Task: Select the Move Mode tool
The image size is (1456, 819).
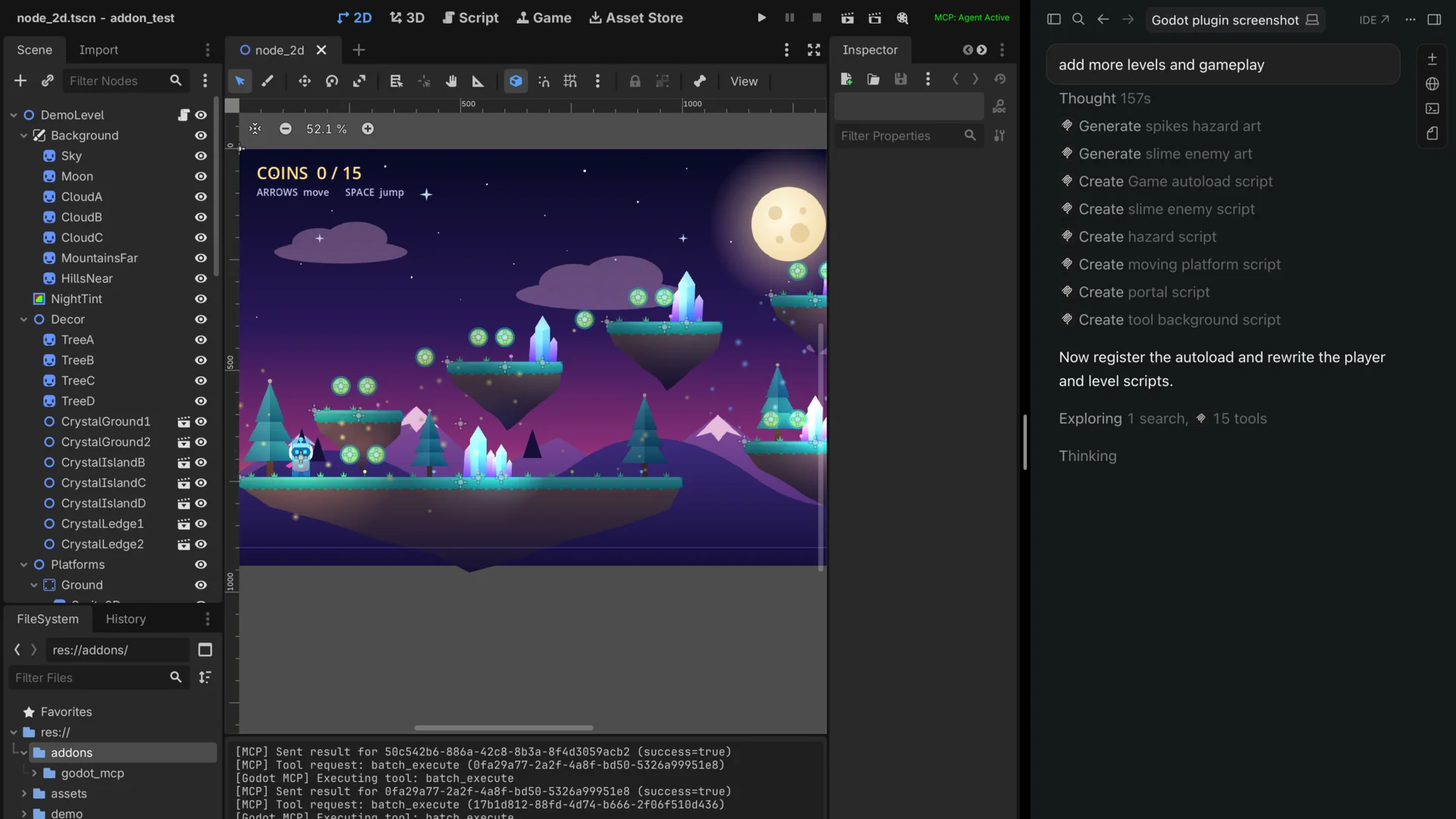Action: coord(305,81)
